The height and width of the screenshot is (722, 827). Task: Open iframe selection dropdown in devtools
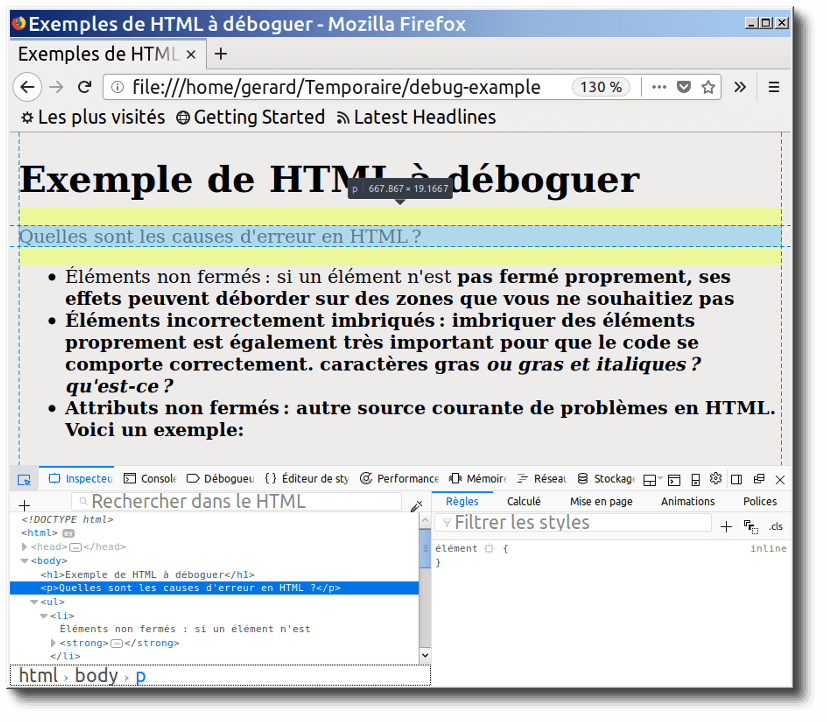[652, 480]
